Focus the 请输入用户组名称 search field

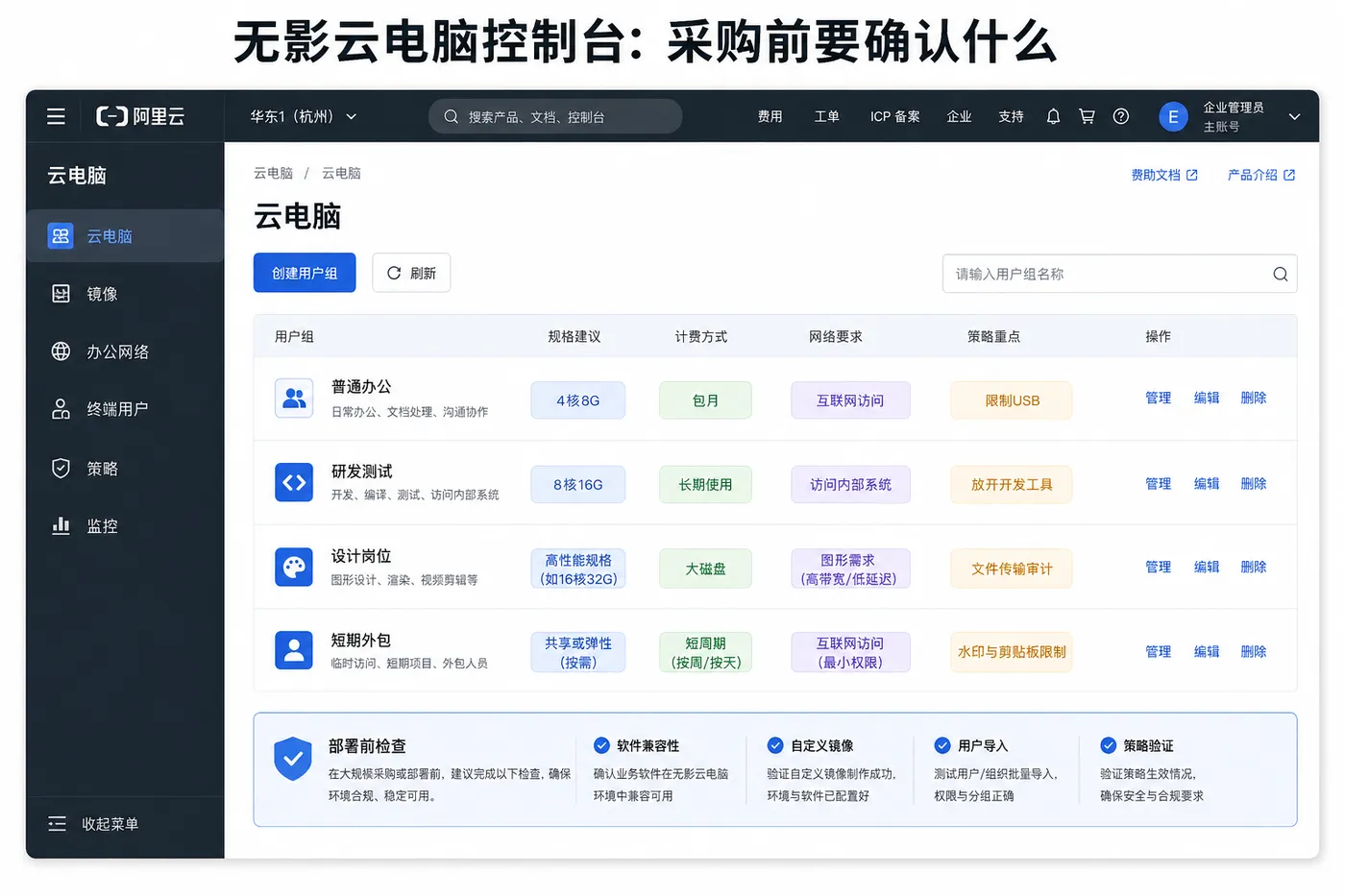click(1119, 274)
